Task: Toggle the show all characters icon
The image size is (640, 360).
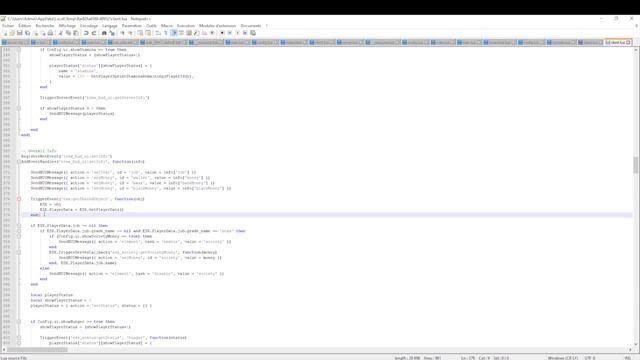Action: [x=166, y=33]
